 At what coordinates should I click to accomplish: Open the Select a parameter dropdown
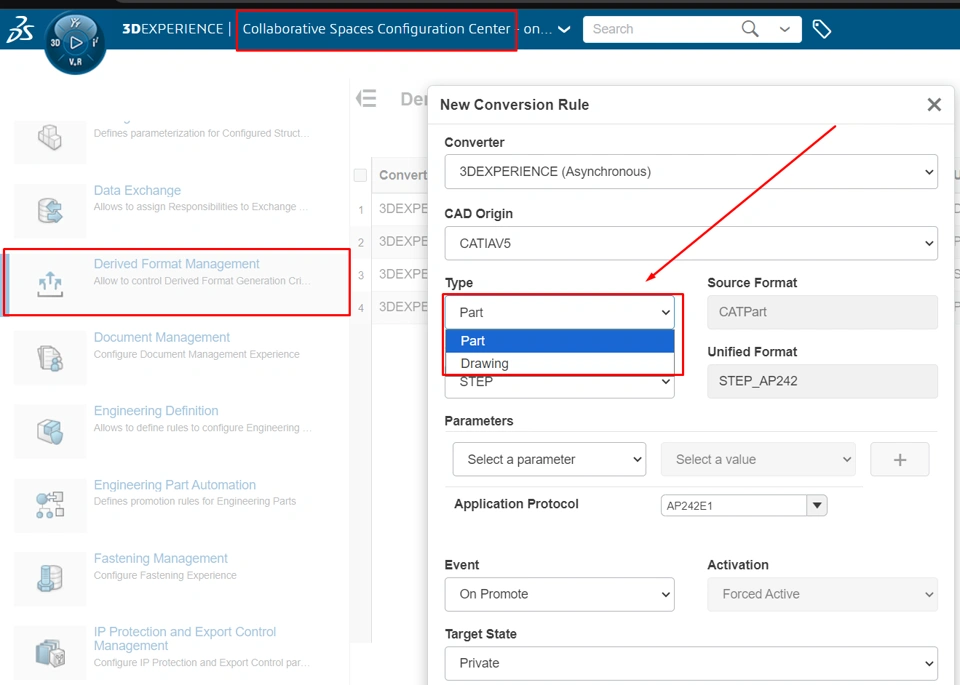tap(549, 459)
